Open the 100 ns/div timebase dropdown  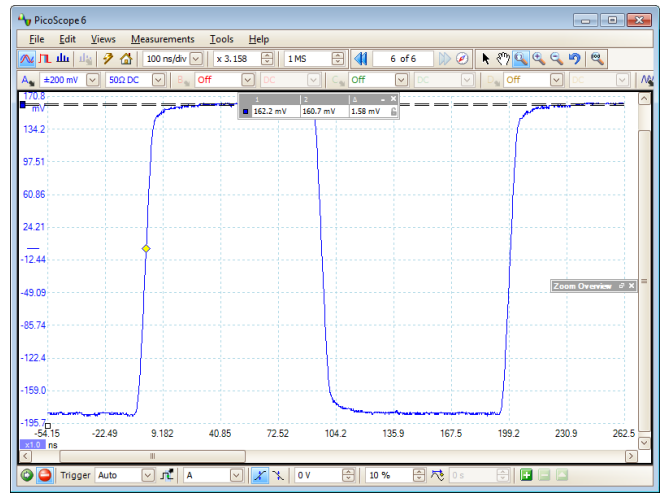coord(196,59)
